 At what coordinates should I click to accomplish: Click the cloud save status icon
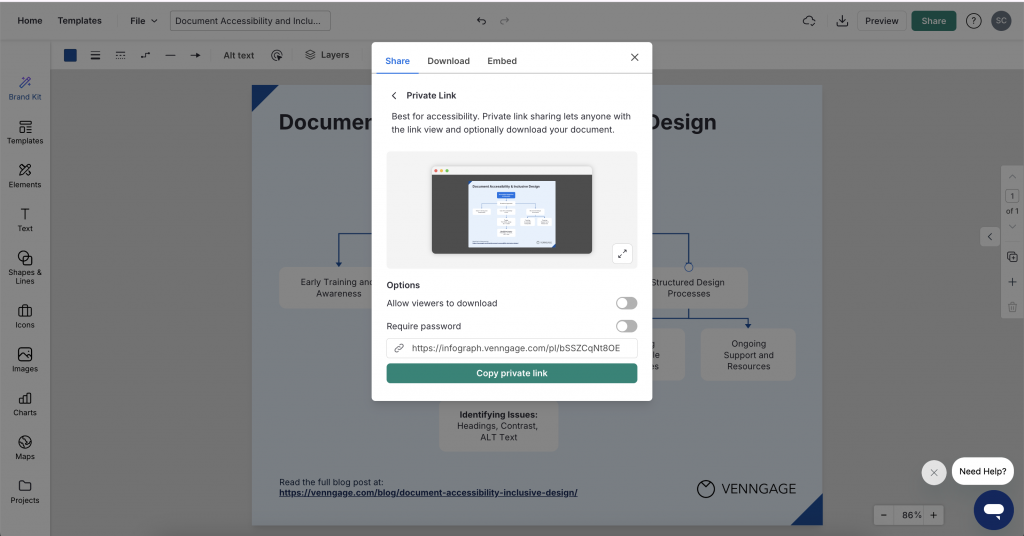click(808, 21)
